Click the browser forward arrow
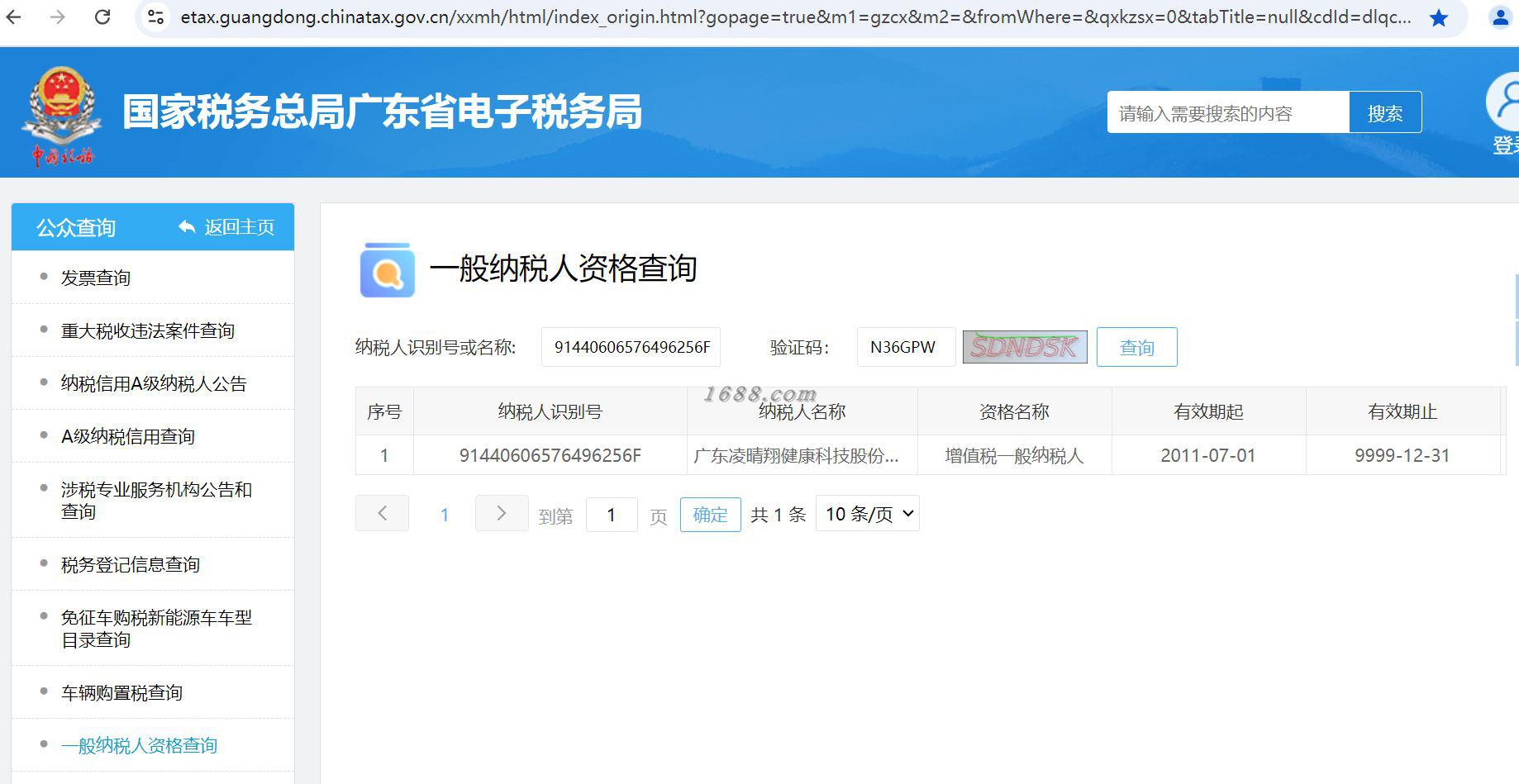 click(57, 17)
